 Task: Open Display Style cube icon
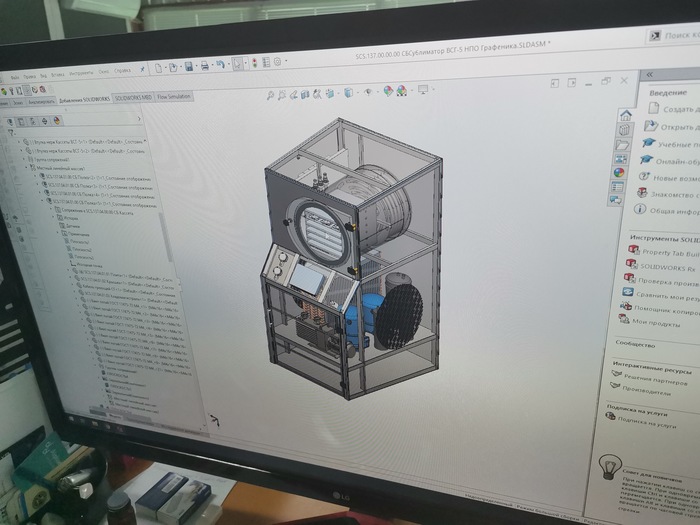[349, 92]
